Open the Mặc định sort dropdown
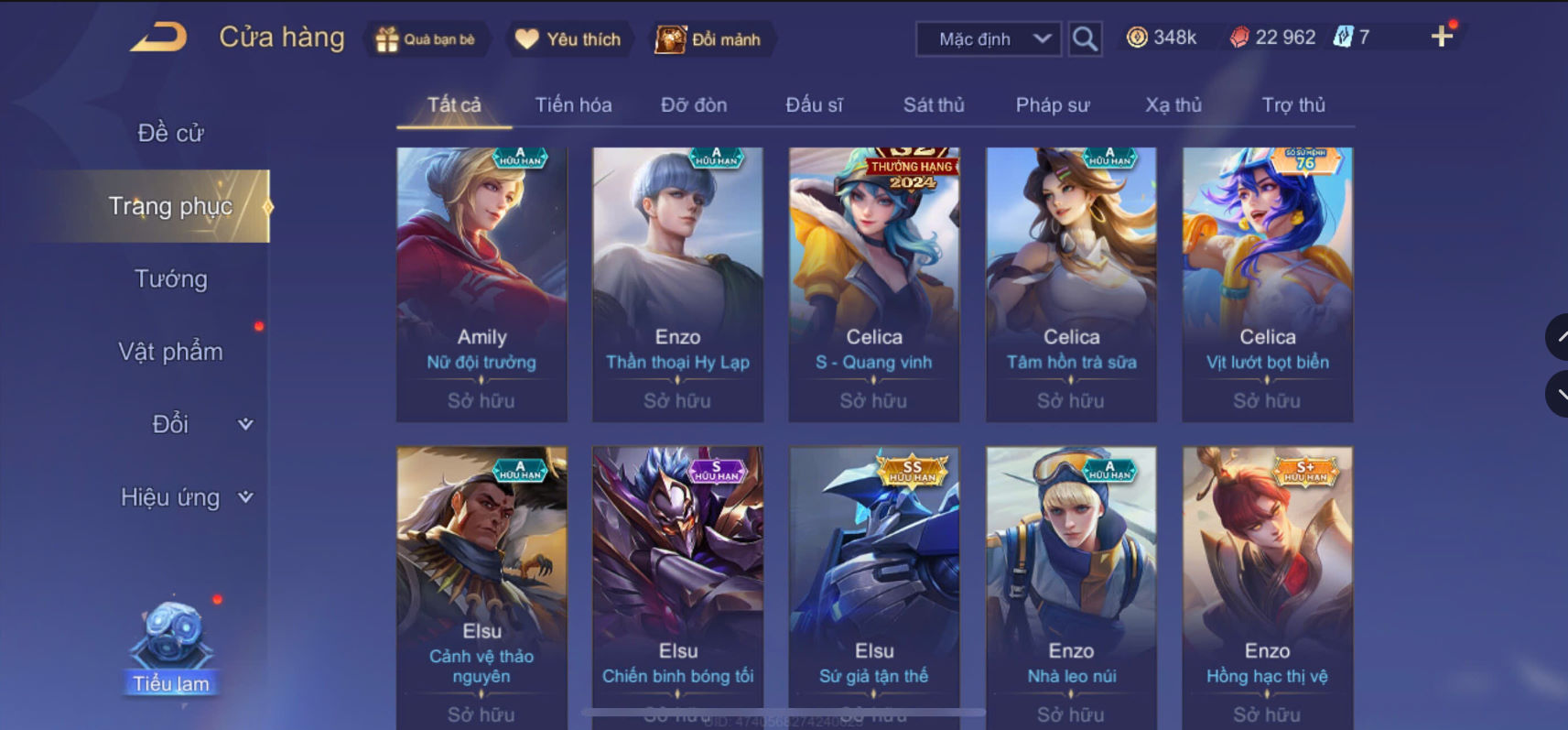The image size is (1568, 730). pyautogui.click(x=989, y=39)
